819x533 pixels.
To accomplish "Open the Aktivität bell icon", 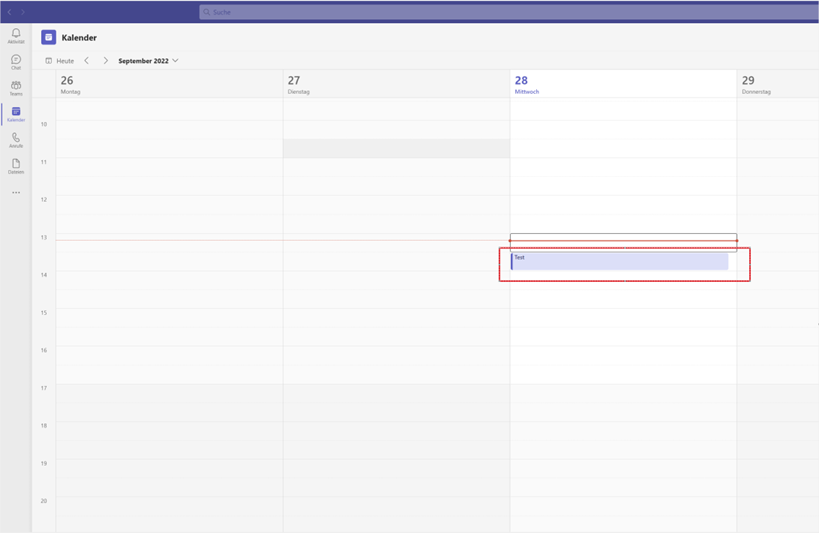I will click(x=16, y=36).
